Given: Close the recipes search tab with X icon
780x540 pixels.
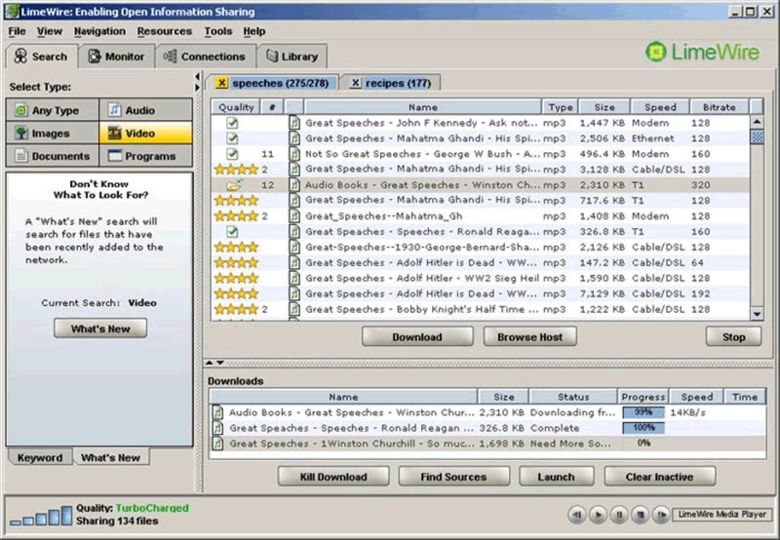Looking at the screenshot, I should click(x=355, y=83).
